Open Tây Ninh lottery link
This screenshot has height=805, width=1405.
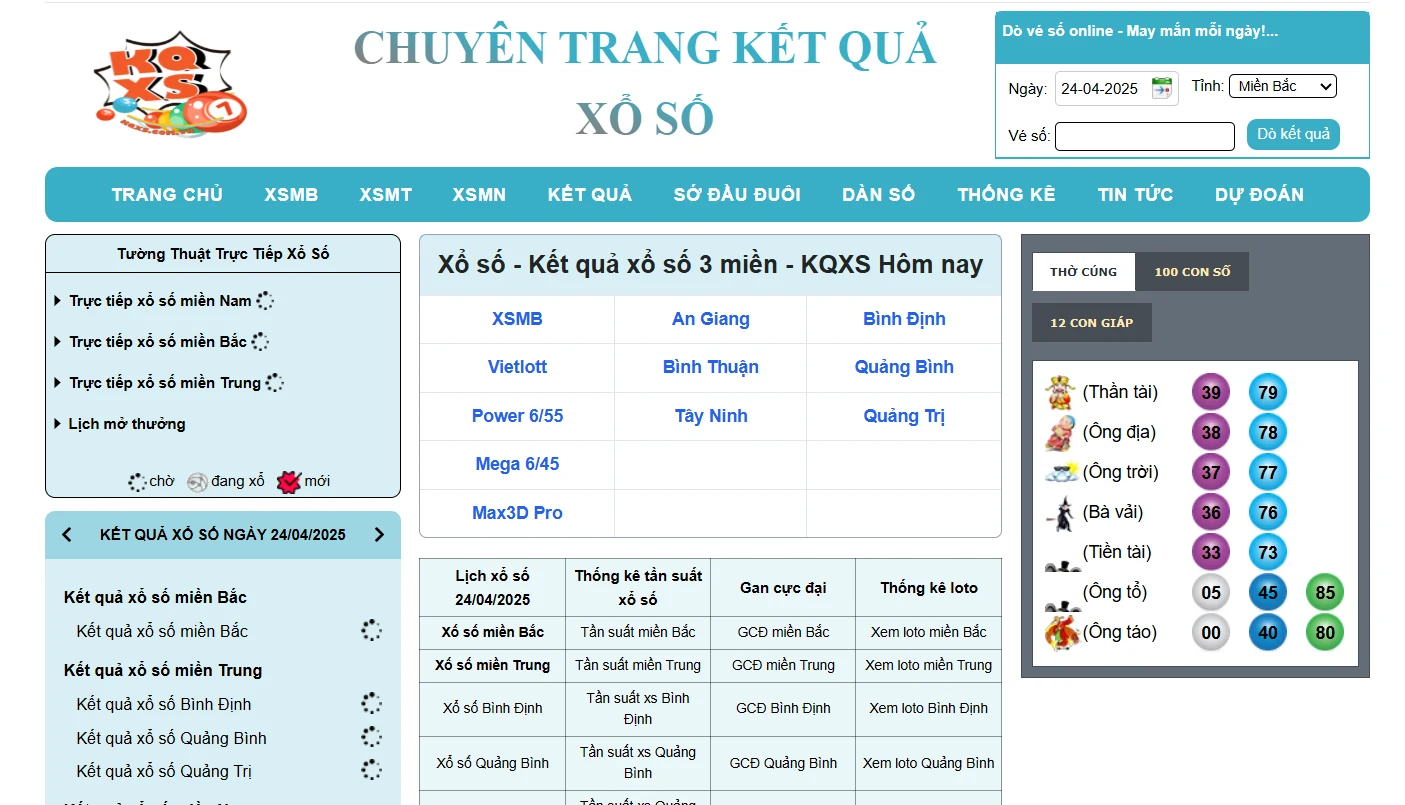click(x=711, y=416)
